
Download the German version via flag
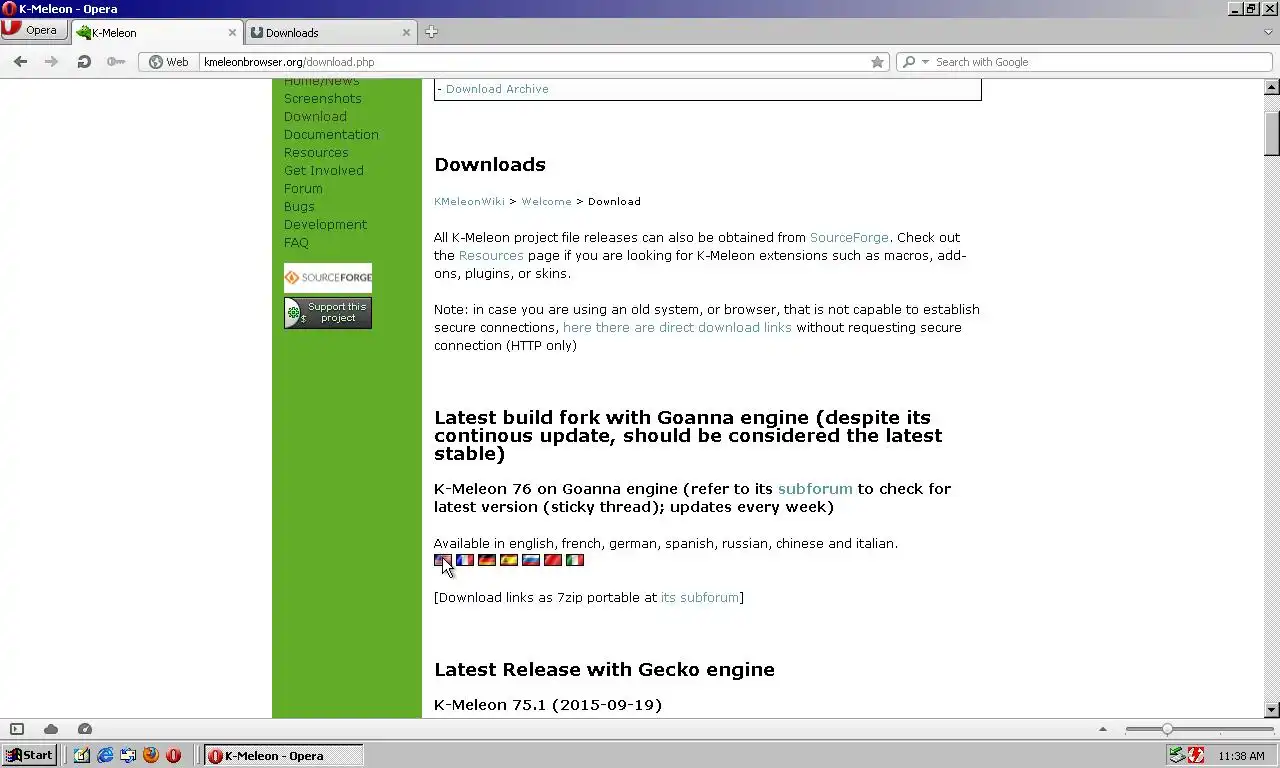pyautogui.click(x=487, y=560)
